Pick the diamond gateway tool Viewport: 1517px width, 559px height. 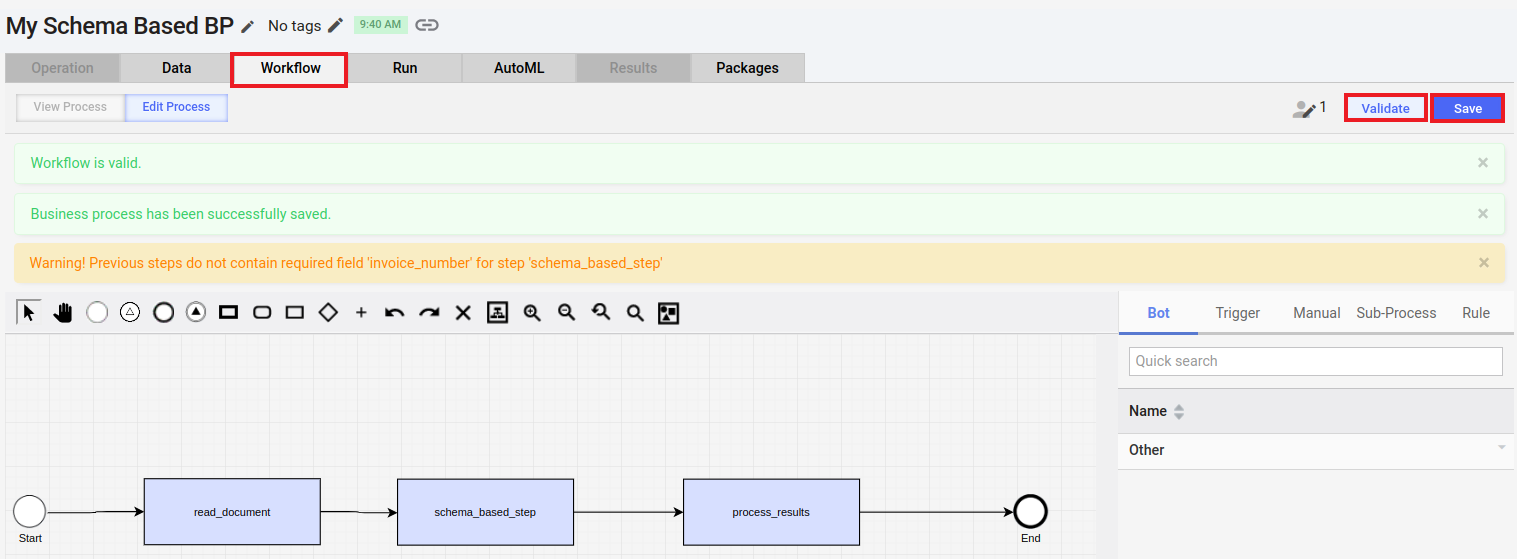(328, 313)
